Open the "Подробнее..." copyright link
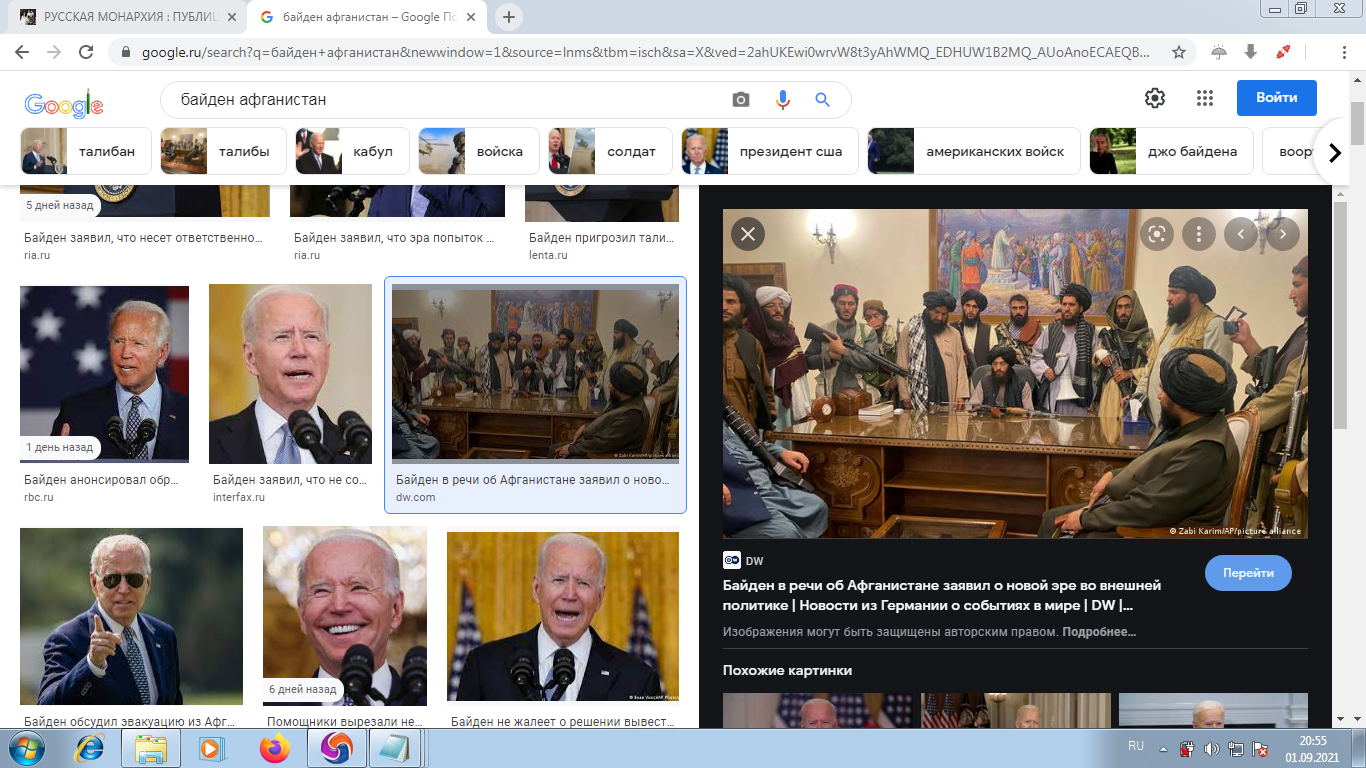The image size is (1366, 768). point(1099,632)
